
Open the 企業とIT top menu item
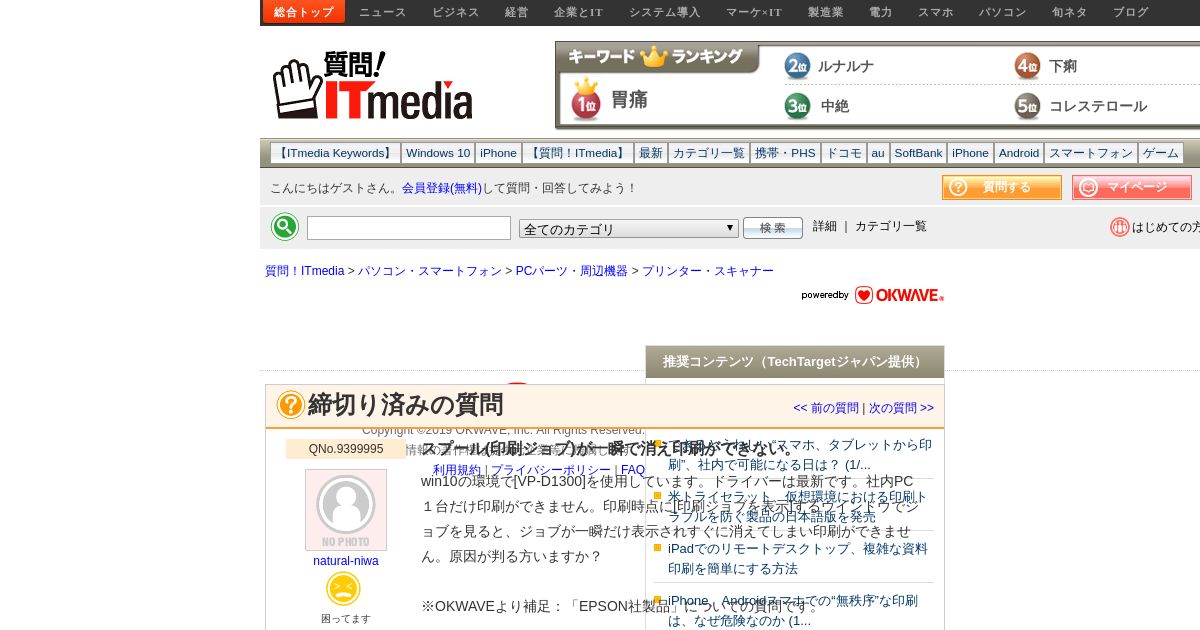click(579, 12)
